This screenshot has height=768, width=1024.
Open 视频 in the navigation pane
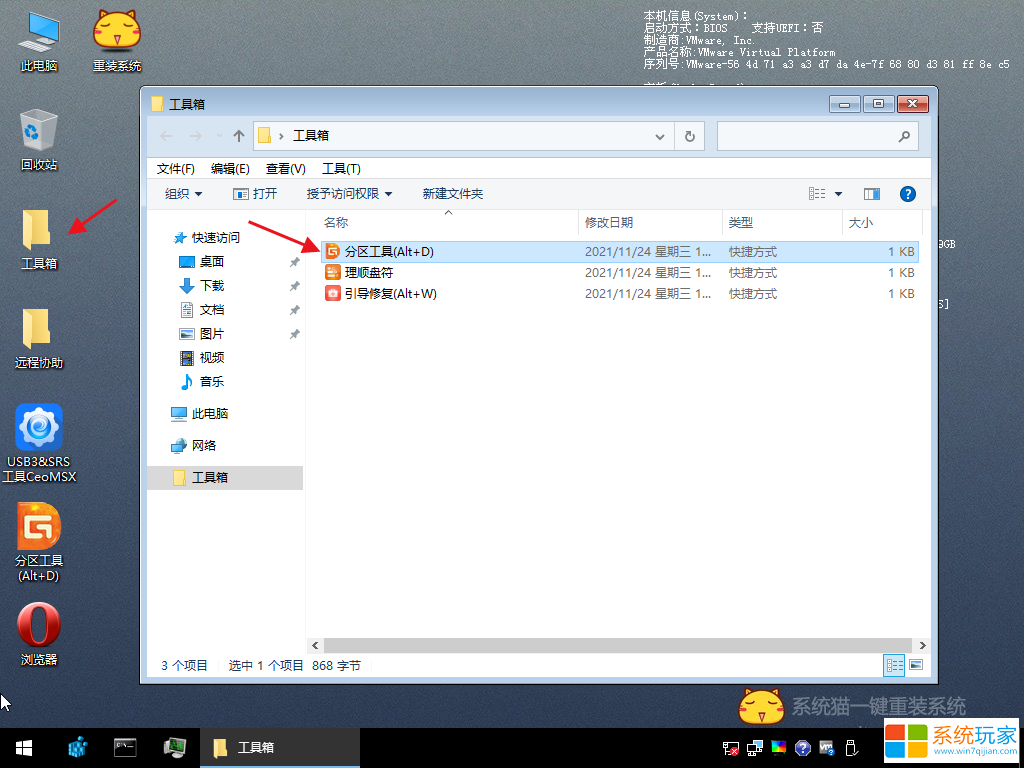[202, 357]
